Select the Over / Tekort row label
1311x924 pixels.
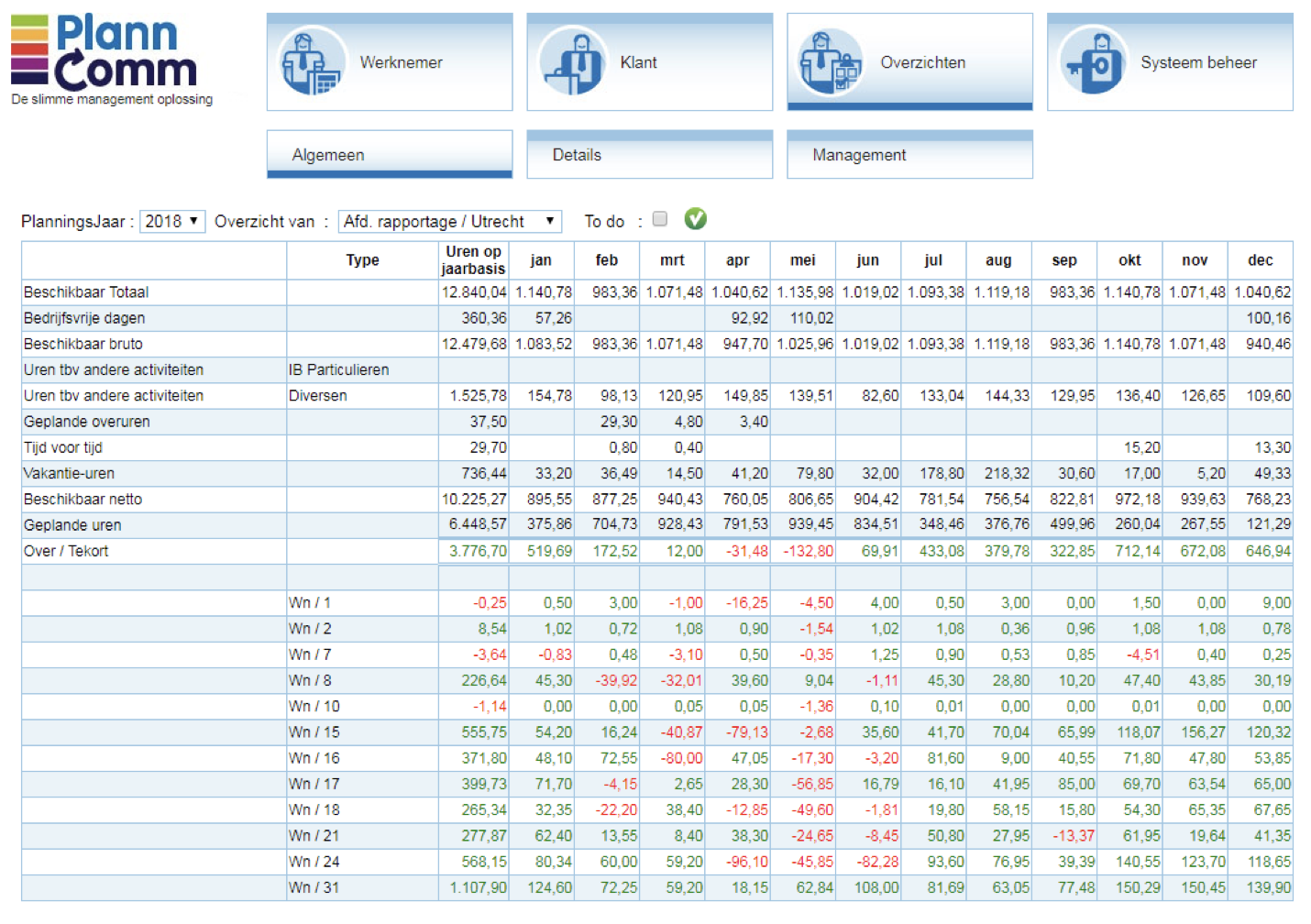(x=66, y=551)
